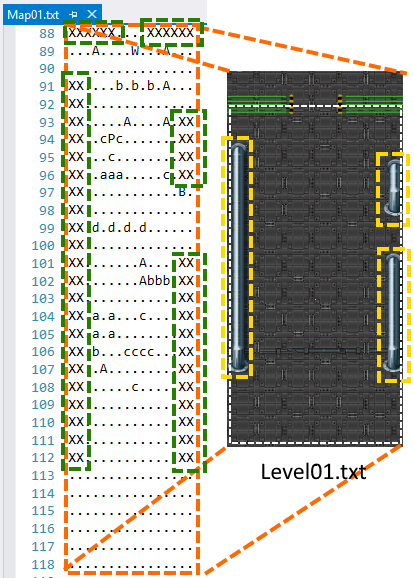
Task: Click the Level01.txt caption label
Action: pos(314,471)
